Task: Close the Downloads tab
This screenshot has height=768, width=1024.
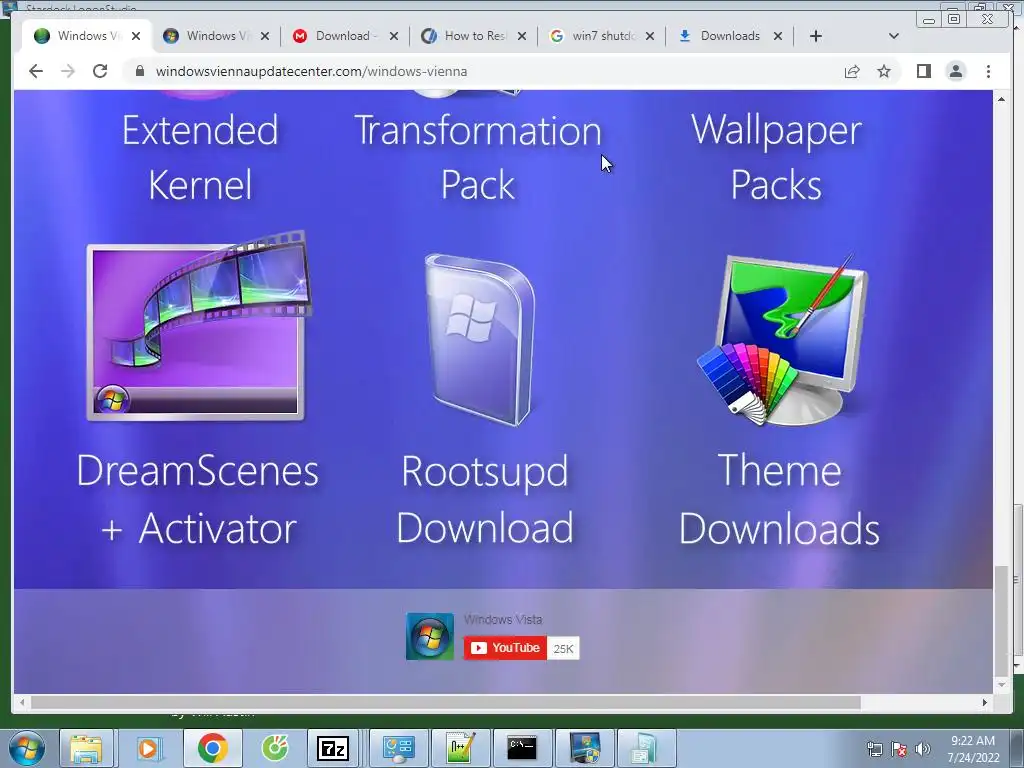Action: (778, 36)
